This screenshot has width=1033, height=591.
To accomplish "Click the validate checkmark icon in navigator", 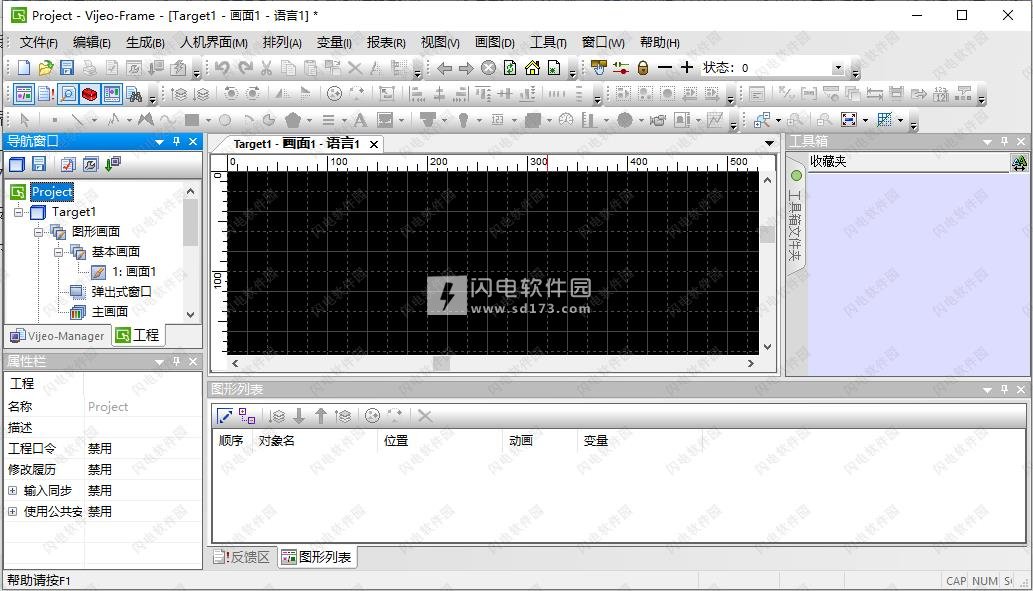I will 69,164.
